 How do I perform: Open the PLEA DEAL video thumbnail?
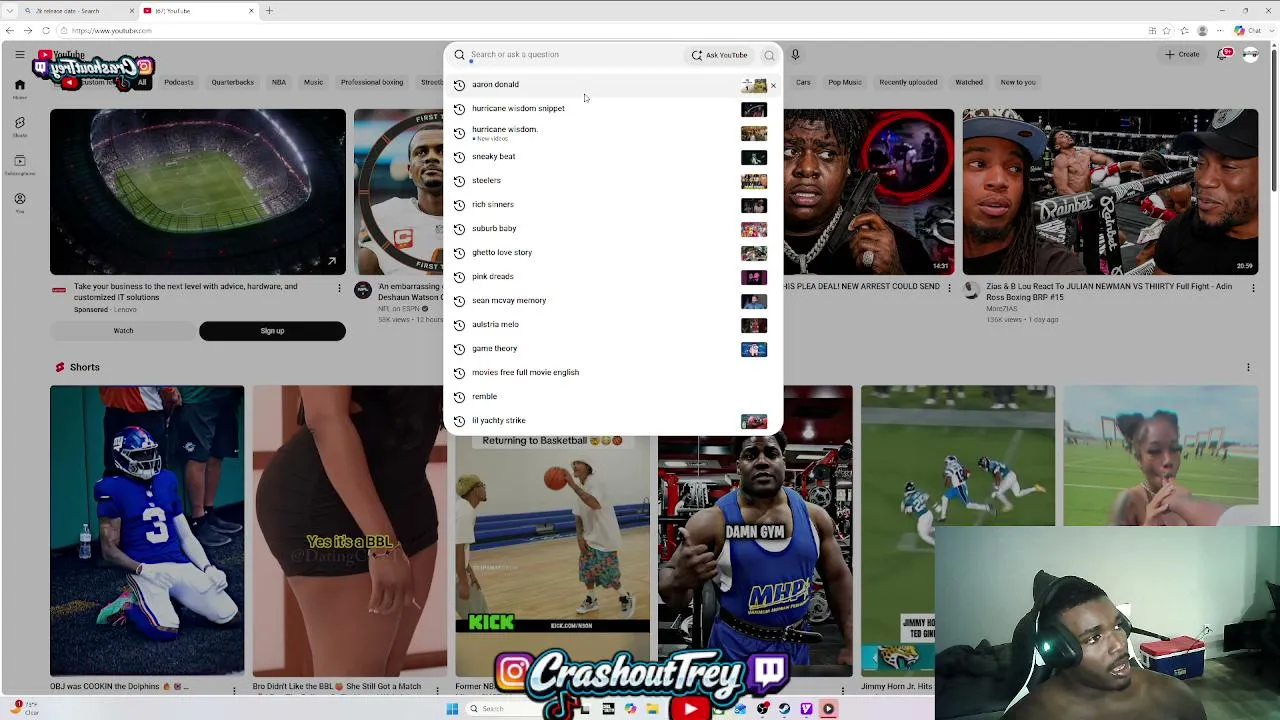coord(868,192)
